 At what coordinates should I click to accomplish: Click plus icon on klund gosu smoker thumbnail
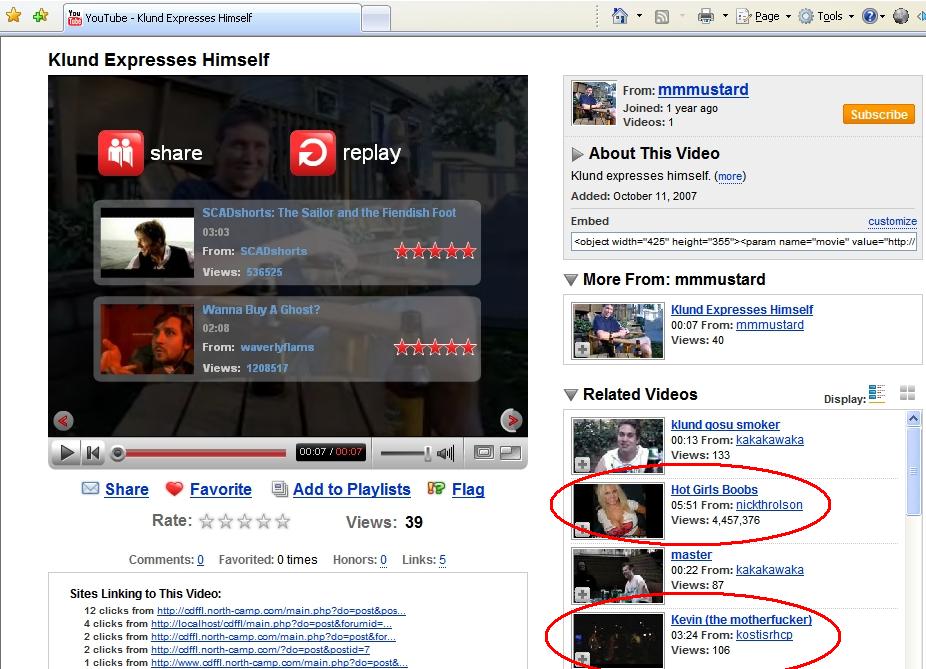tap(582, 465)
